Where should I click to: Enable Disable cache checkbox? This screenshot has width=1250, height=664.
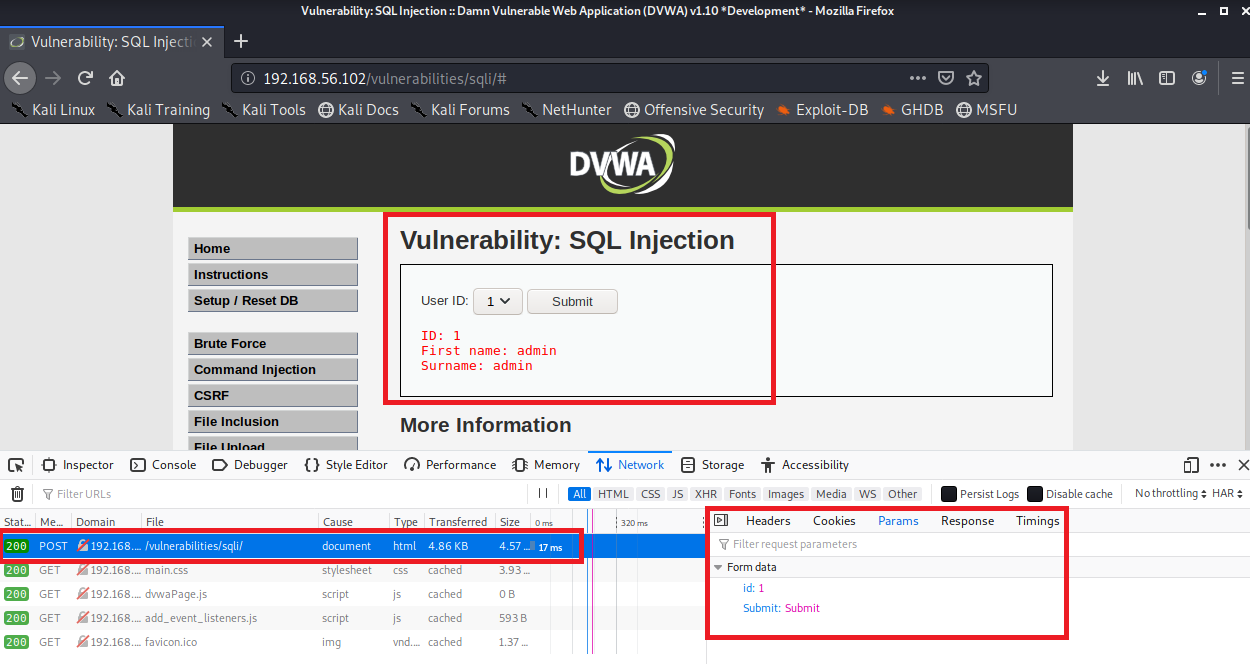click(1035, 494)
